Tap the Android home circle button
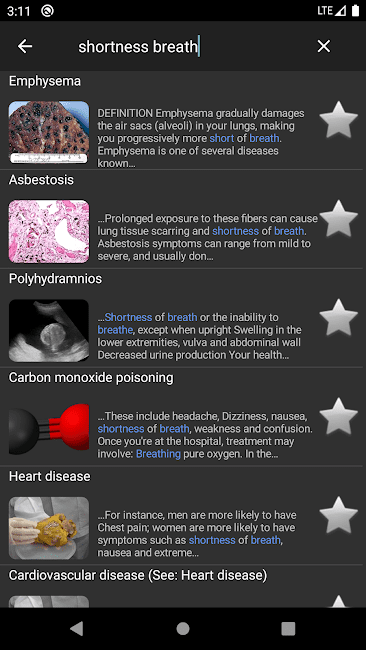The height and width of the screenshot is (650, 366). pos(183,628)
